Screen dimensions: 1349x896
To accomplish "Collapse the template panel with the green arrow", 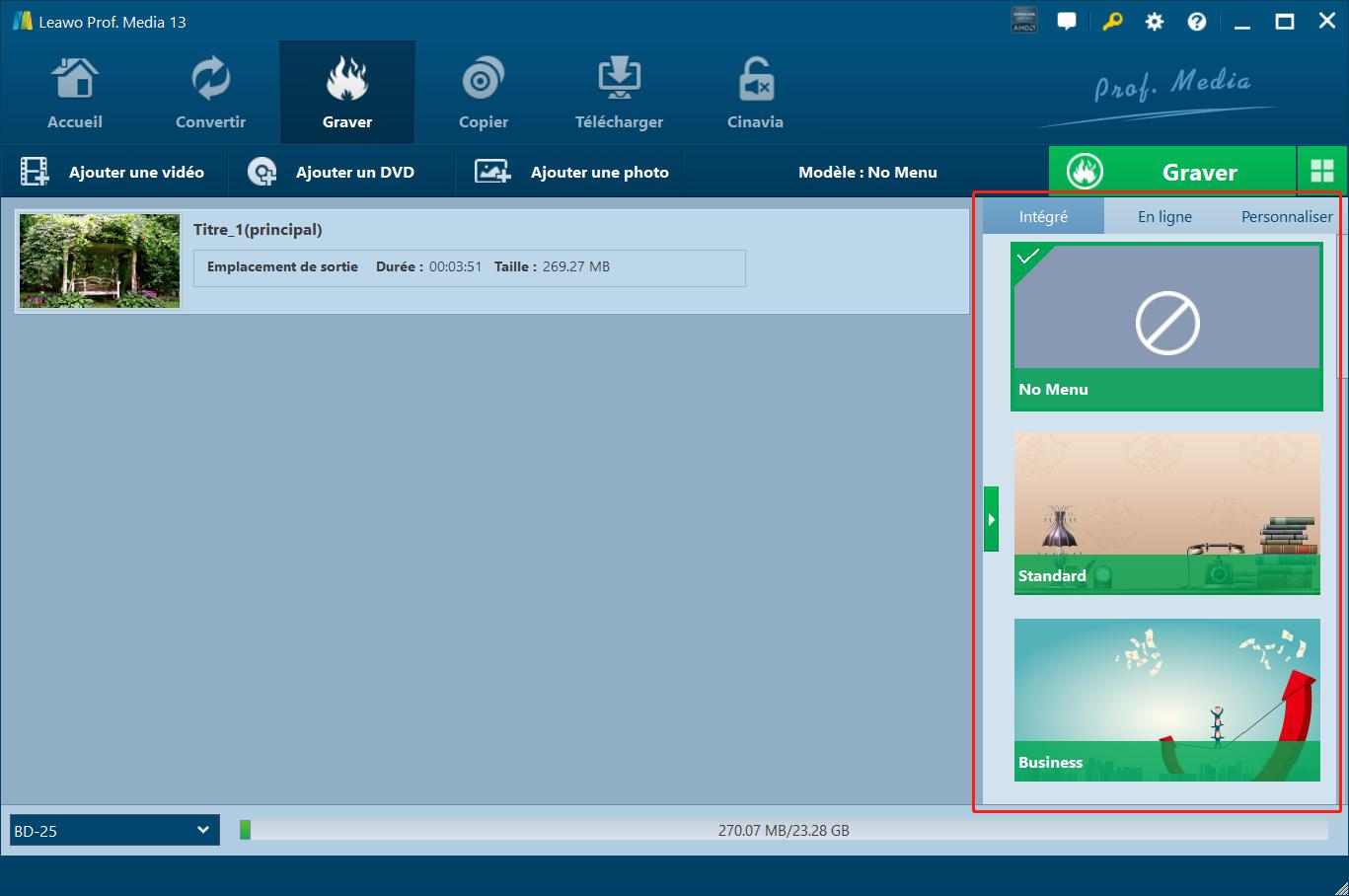I will click(992, 519).
